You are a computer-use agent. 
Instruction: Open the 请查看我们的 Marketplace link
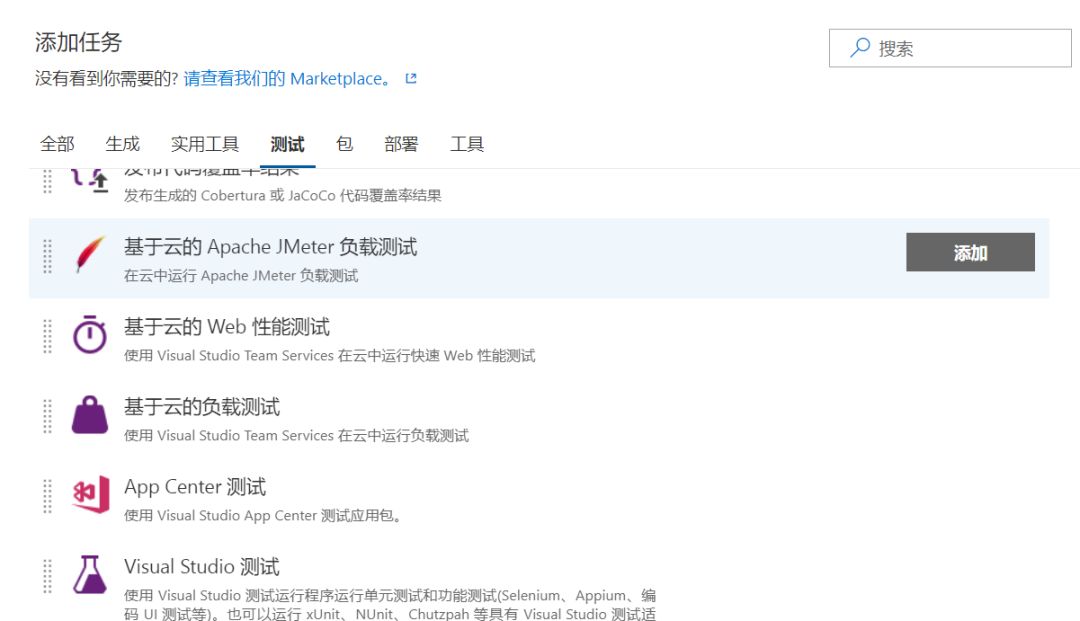(x=287, y=78)
